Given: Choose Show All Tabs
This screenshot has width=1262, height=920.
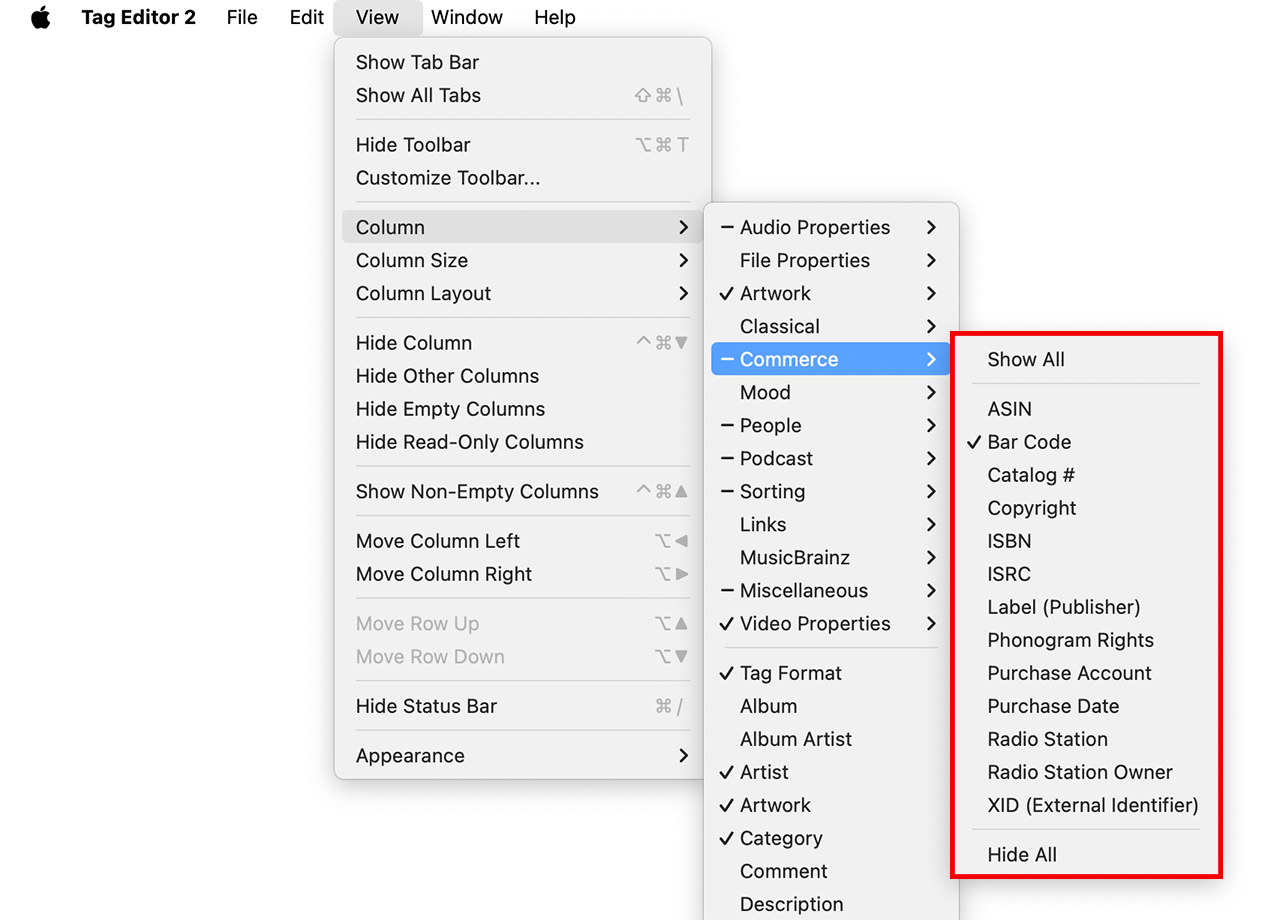Looking at the screenshot, I should [522, 95].
